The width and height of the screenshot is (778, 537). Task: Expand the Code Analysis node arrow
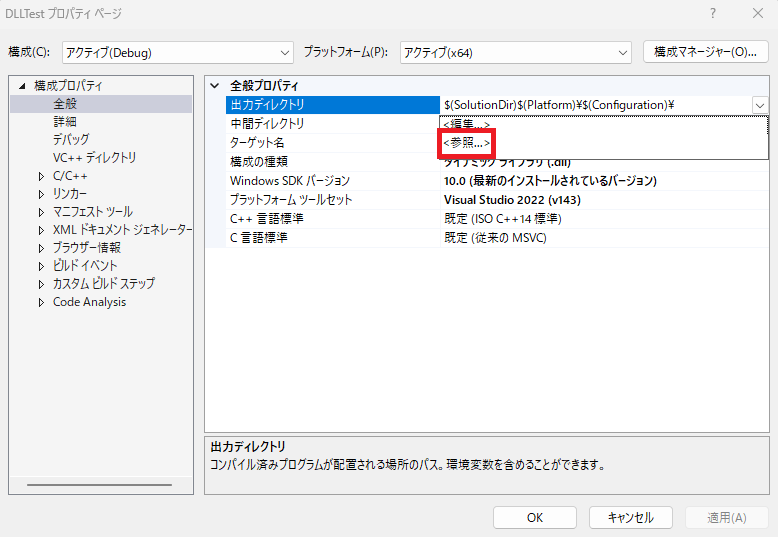(41, 302)
